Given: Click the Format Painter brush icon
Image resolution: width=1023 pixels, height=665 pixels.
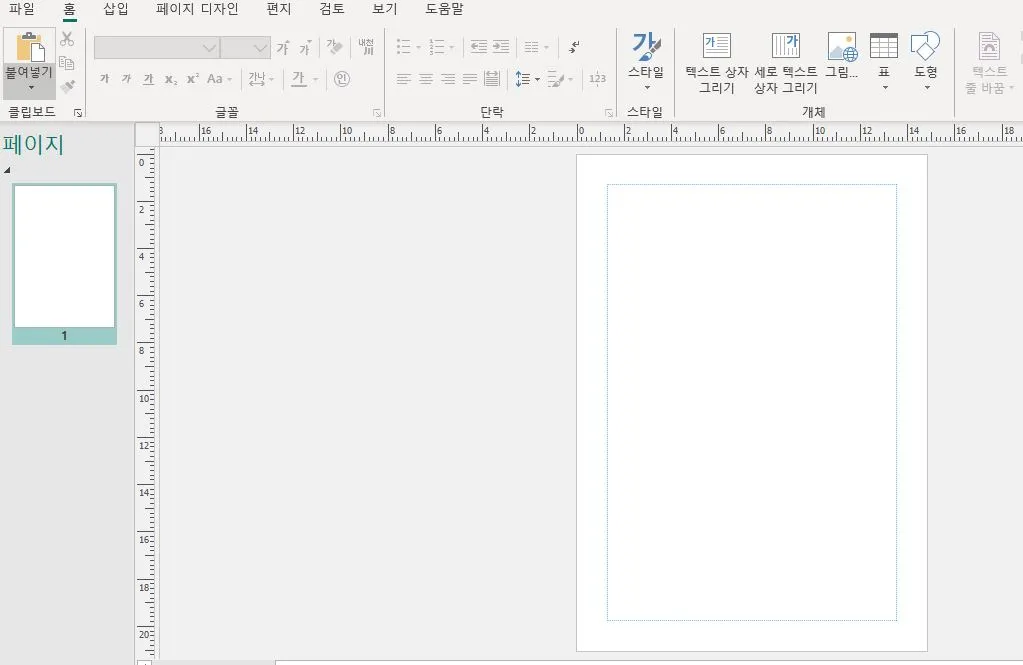Looking at the screenshot, I should point(67,86).
